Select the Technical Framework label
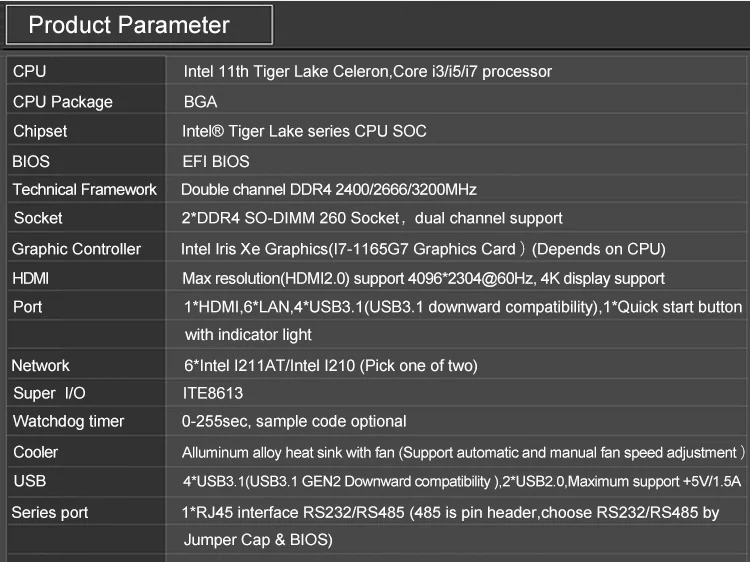 click(x=85, y=189)
